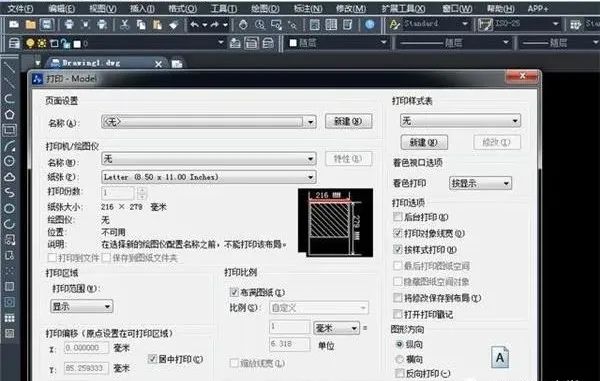
Task: Enable the 反向打印 checkbox
Action: click(399, 373)
